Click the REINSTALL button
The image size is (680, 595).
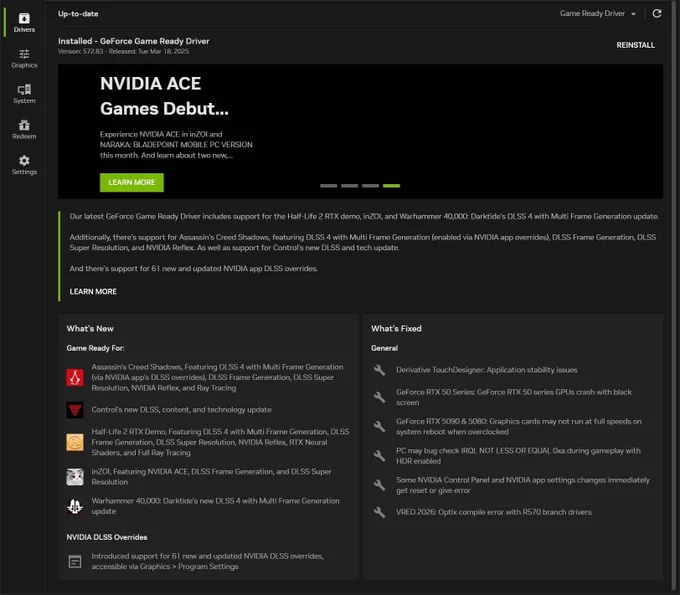[x=635, y=45]
